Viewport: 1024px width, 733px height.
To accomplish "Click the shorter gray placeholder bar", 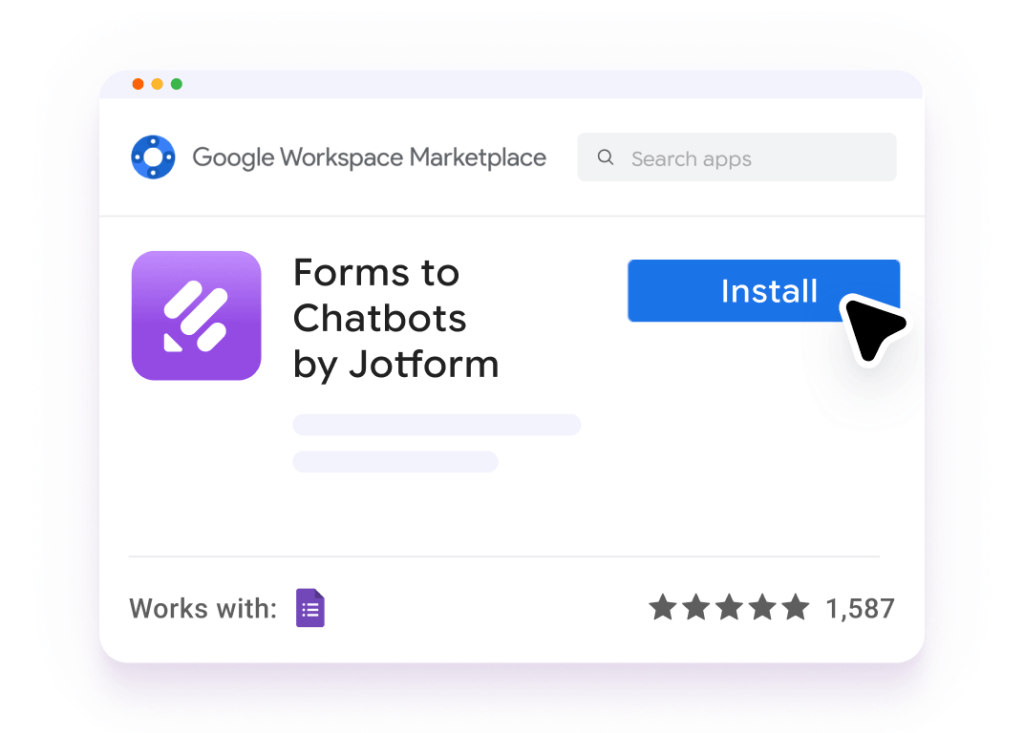I will tap(394, 461).
